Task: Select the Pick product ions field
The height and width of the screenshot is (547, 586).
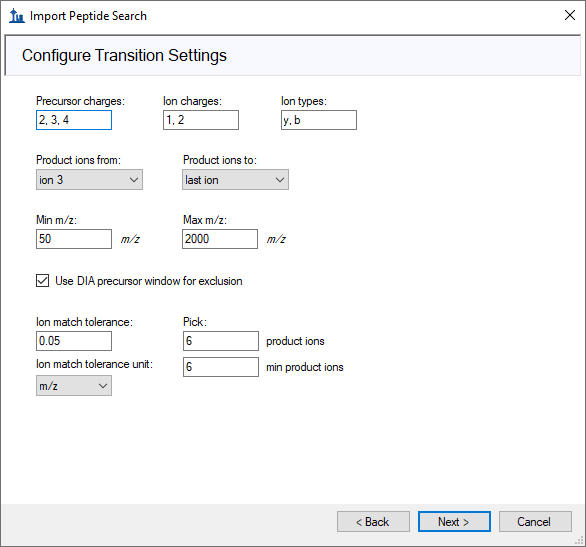Action: click(x=221, y=341)
